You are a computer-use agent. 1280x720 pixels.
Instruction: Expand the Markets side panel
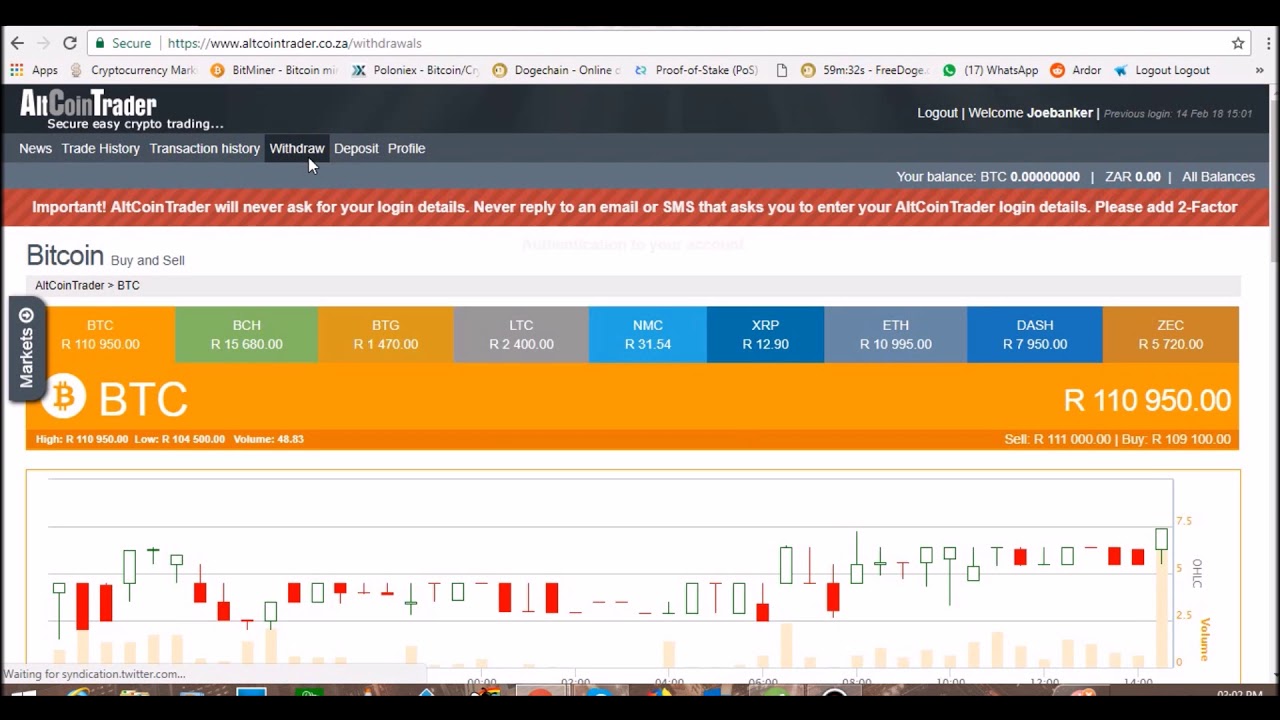(26, 348)
